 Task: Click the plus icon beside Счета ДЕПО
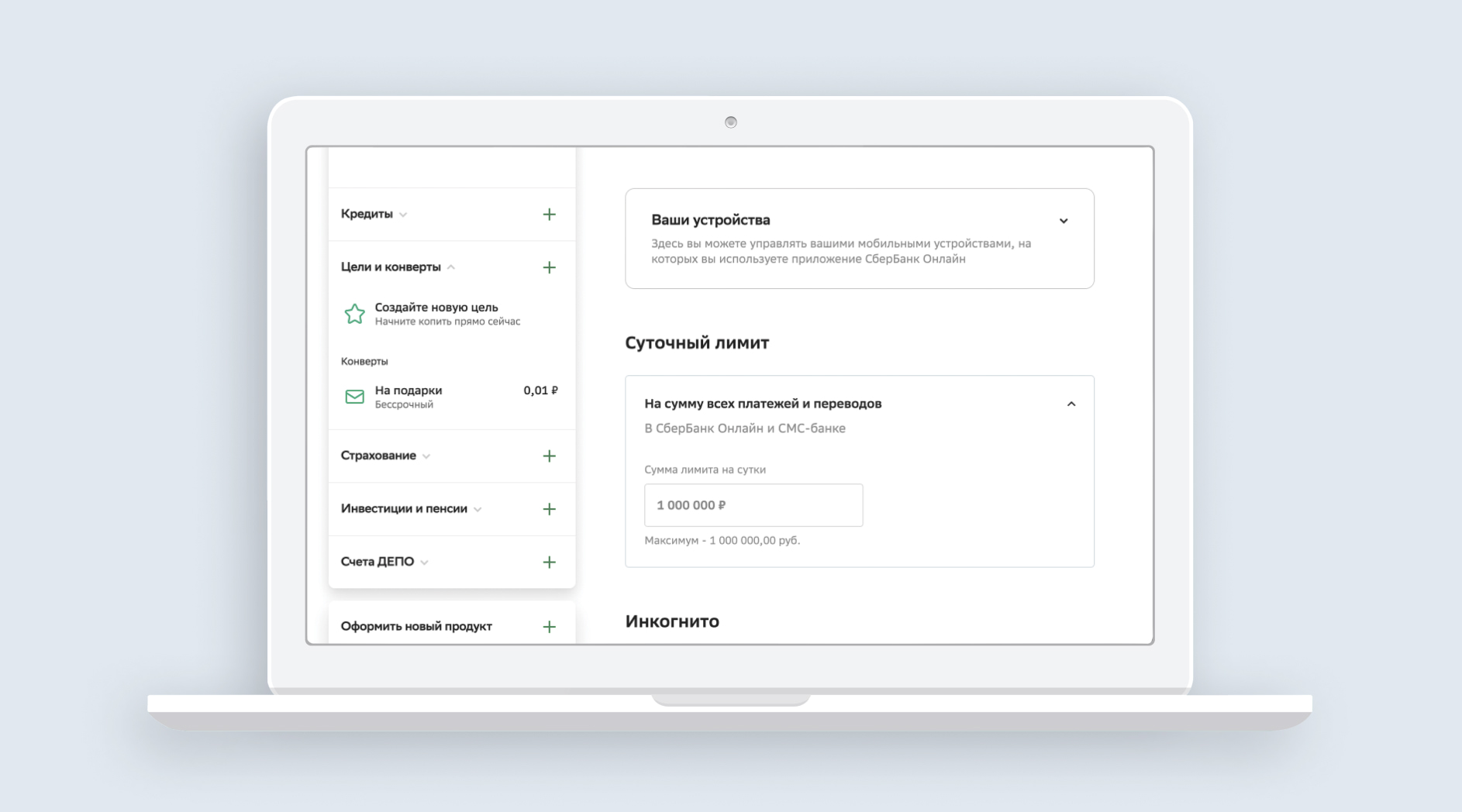(549, 562)
